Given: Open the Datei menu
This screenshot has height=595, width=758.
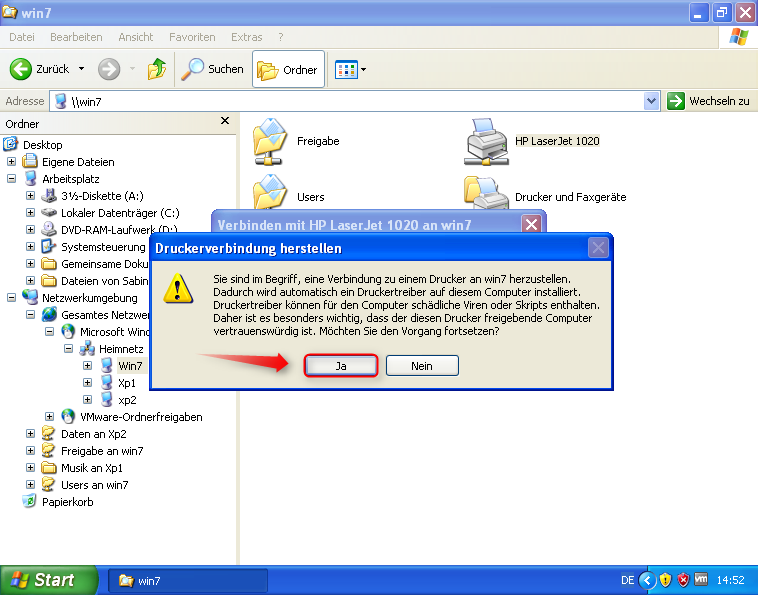Looking at the screenshot, I should pyautogui.click(x=22, y=37).
